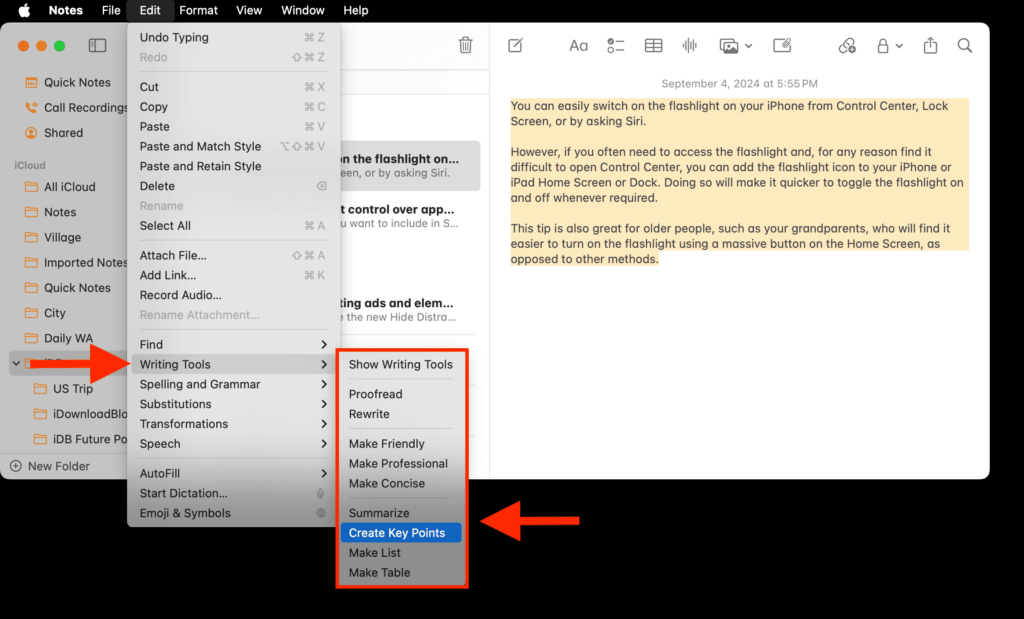Open the Aa text format options
Screen dimensions: 1024x619
tap(578, 45)
